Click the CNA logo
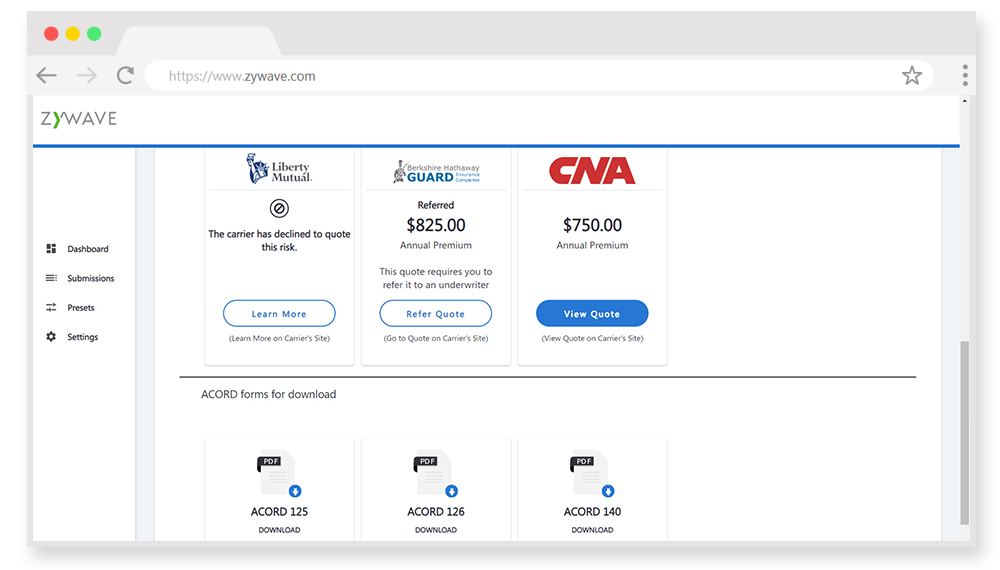Image resolution: width=1000 pixels, height=570 pixels. click(x=592, y=170)
